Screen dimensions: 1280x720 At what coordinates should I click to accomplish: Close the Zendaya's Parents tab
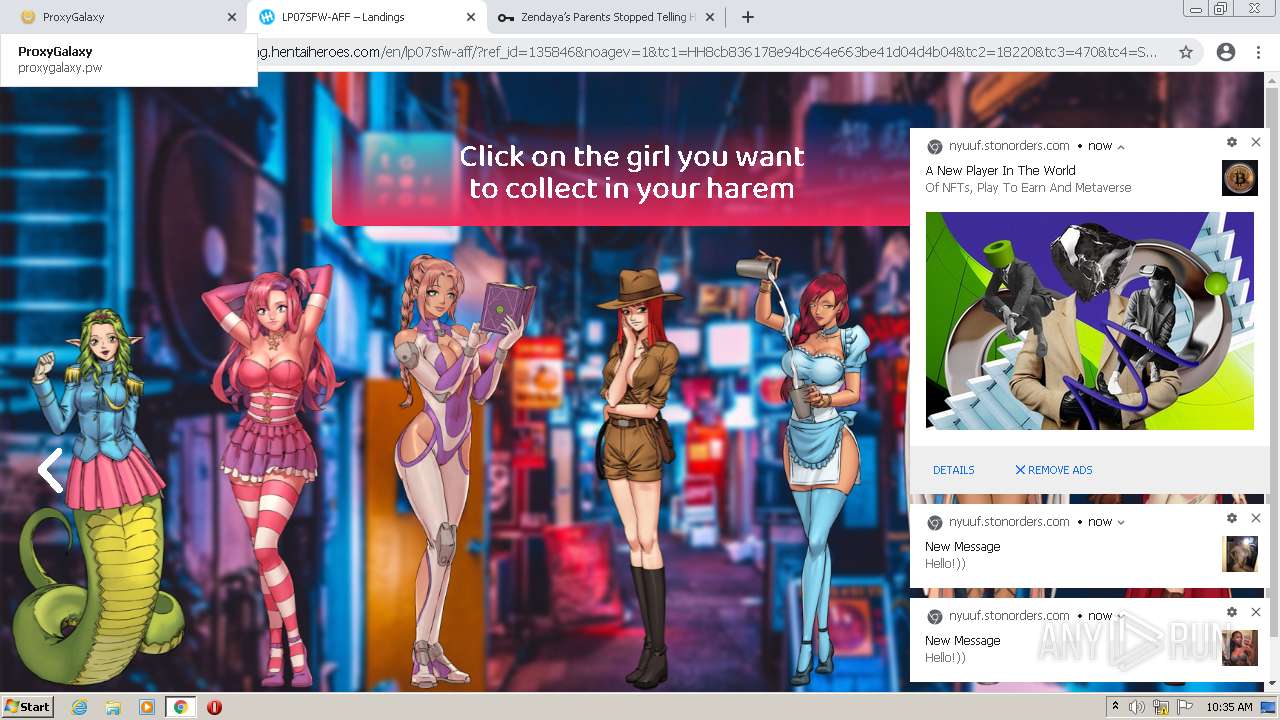[710, 17]
